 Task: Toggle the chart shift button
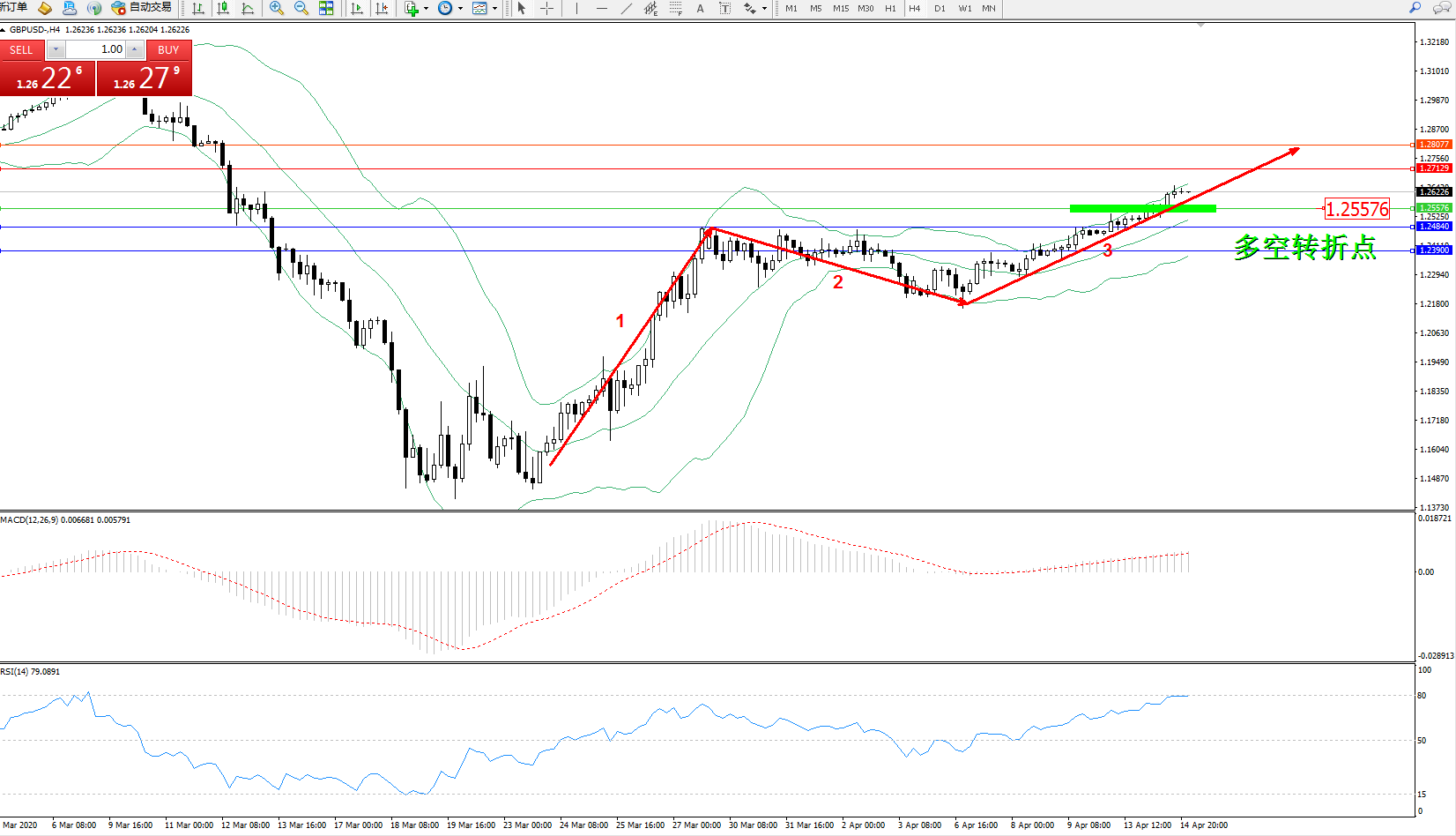coord(382,9)
